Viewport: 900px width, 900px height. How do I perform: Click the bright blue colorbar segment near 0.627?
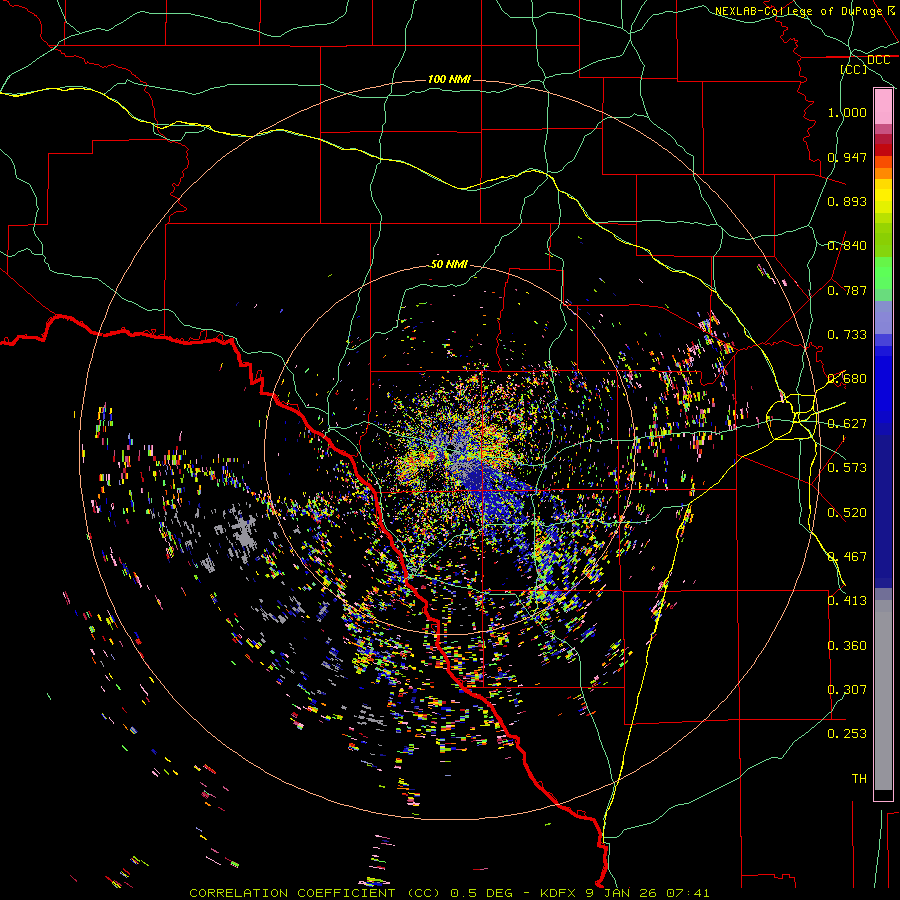pyautogui.click(x=883, y=390)
